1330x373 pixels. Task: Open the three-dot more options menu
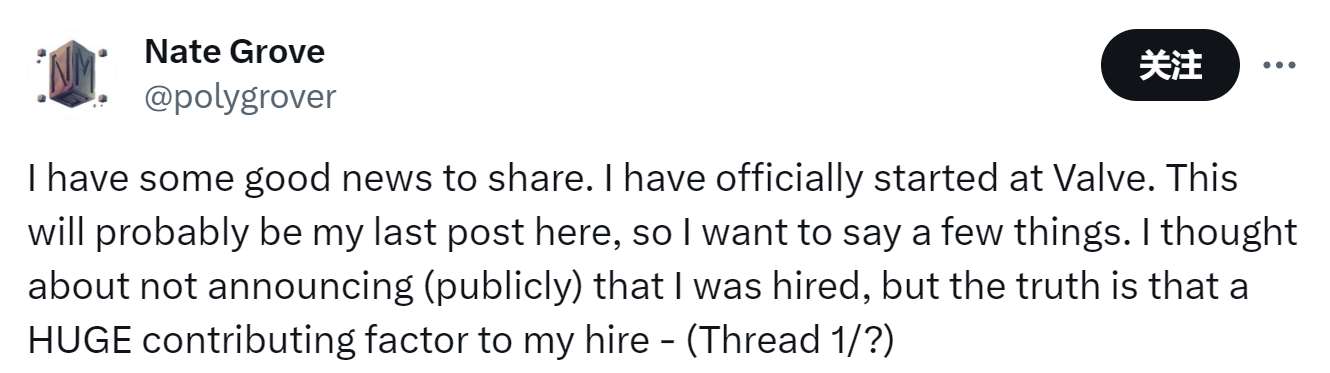(1279, 66)
